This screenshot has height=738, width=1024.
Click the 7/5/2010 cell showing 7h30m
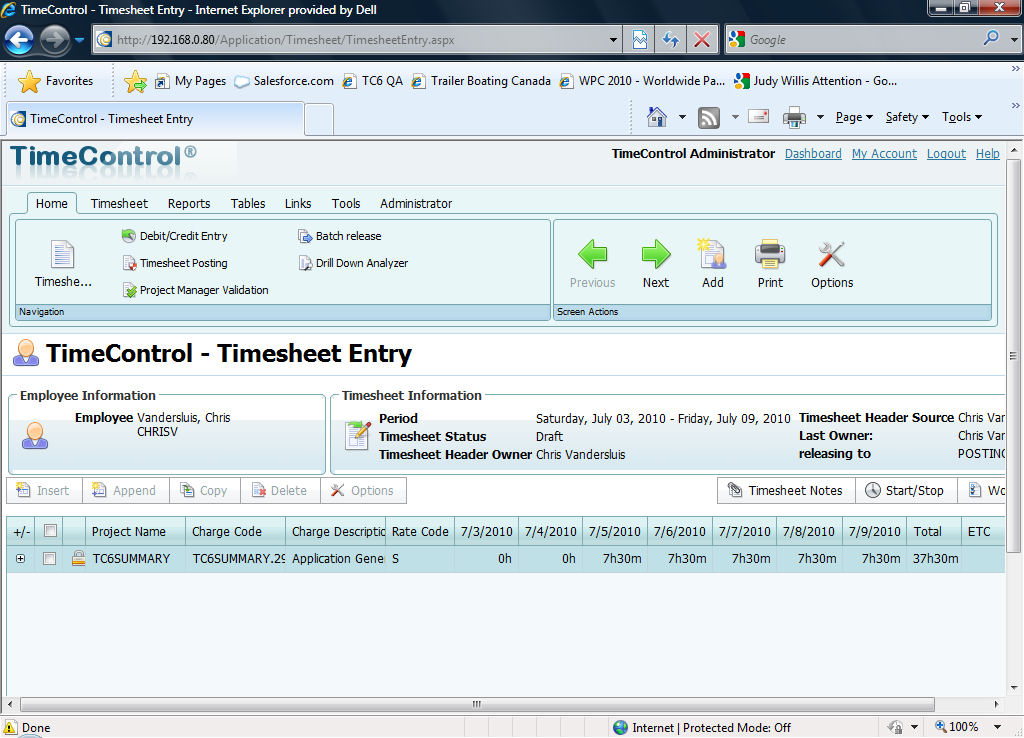[615, 558]
